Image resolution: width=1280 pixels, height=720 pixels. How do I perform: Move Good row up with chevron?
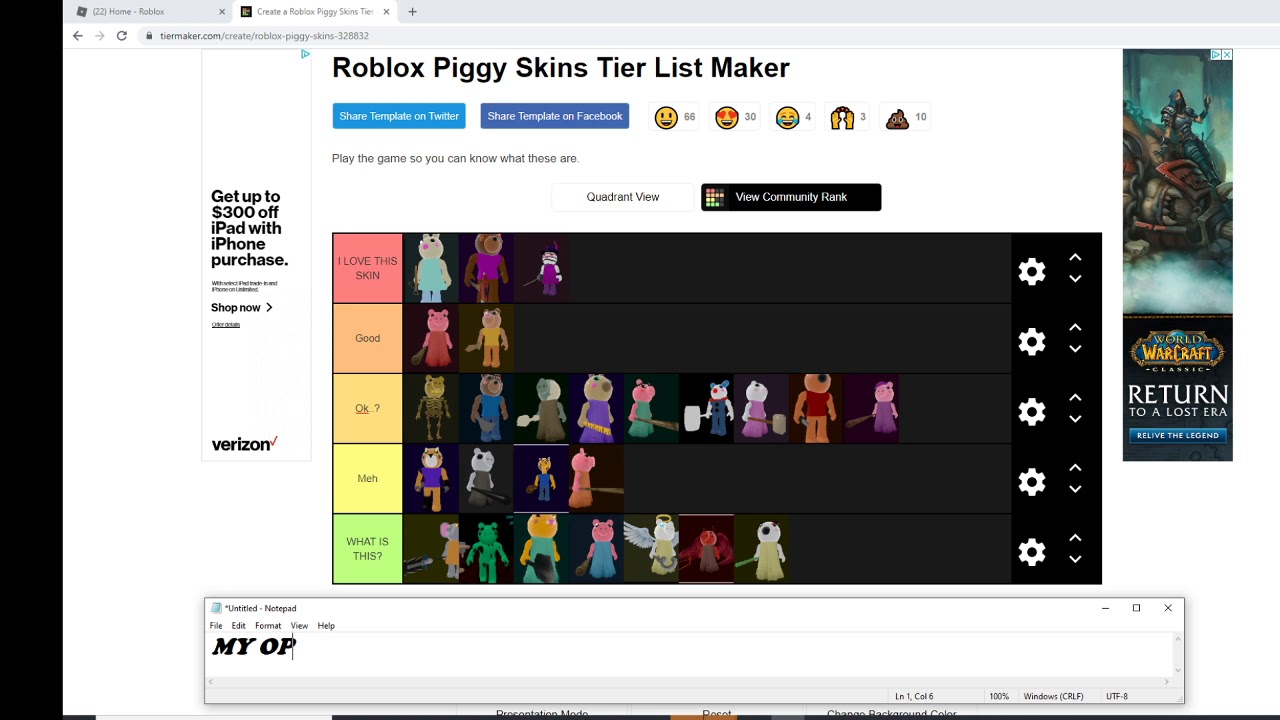point(1075,328)
